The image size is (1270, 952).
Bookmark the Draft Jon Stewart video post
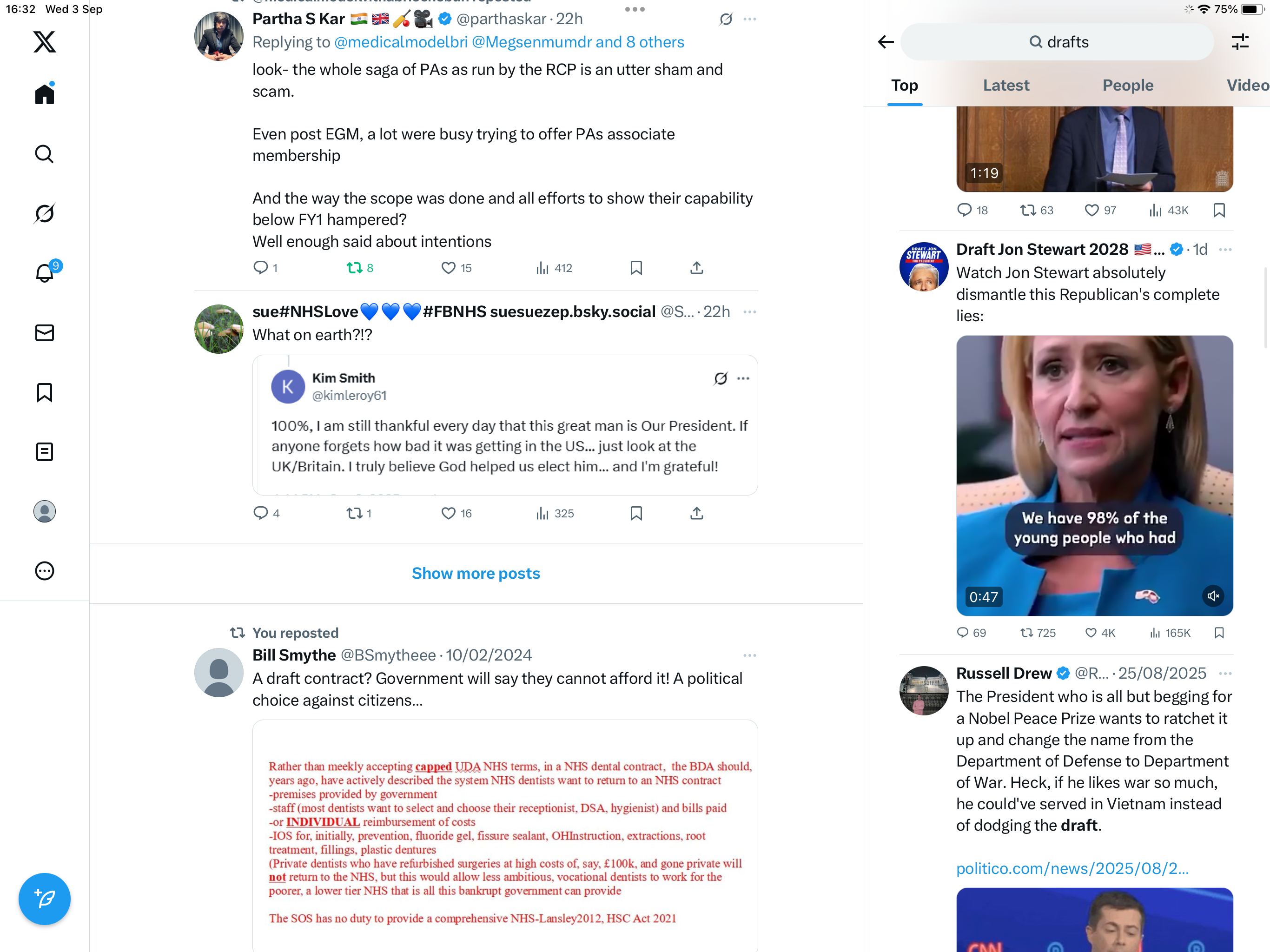coord(1219,633)
